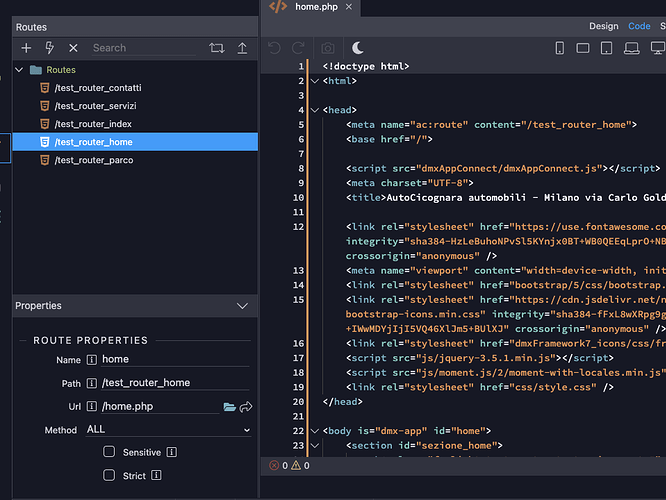Viewport: 666px width, 500px height.
Task: Click the redo arrow in editor toolbar
Action: click(298, 48)
